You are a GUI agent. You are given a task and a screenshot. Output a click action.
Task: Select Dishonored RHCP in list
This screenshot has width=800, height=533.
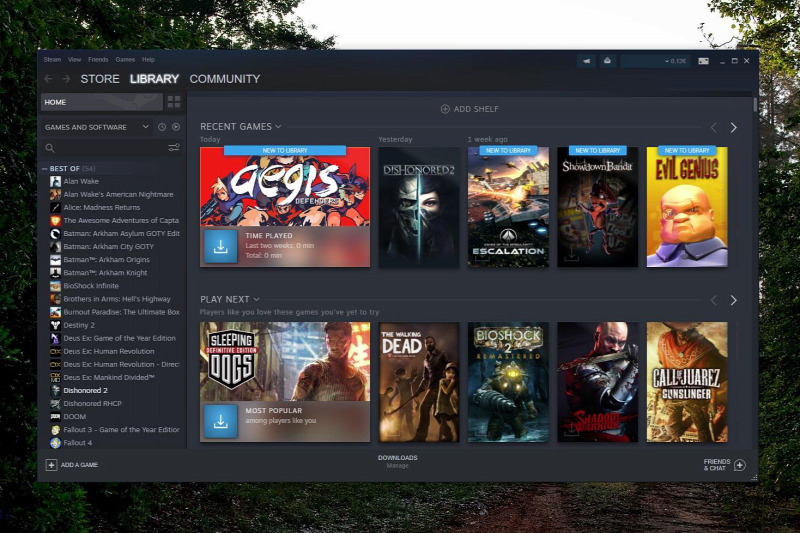[x=92, y=403]
